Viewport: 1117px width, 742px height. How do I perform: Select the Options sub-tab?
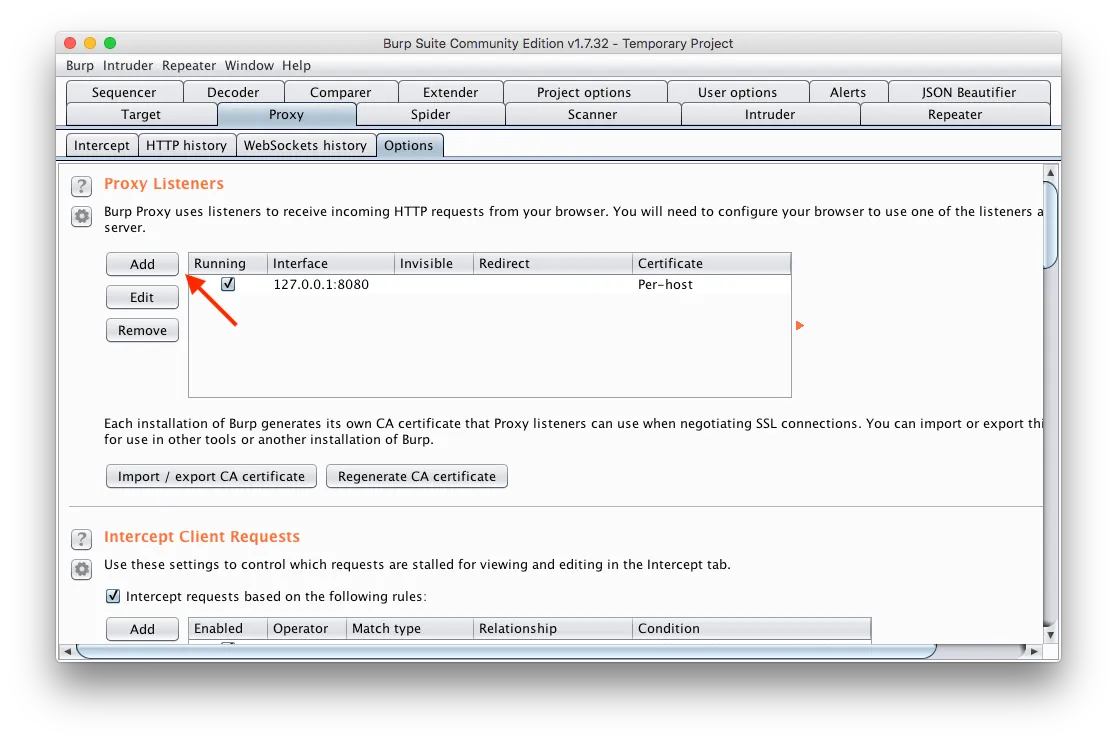pyautogui.click(x=409, y=145)
